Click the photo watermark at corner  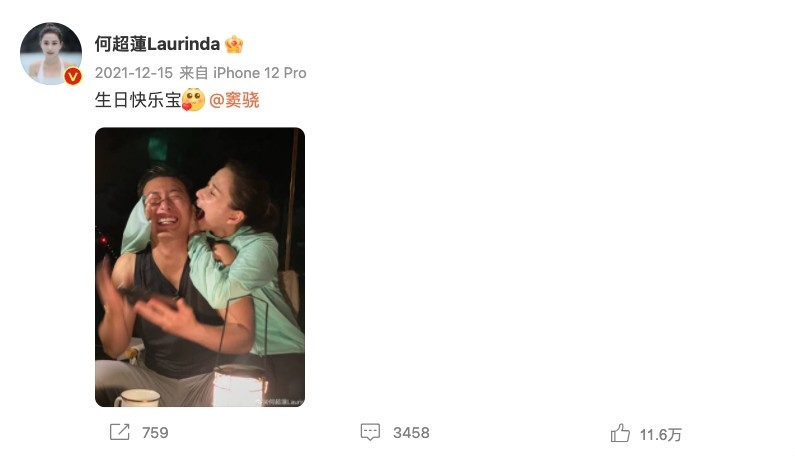coord(280,401)
